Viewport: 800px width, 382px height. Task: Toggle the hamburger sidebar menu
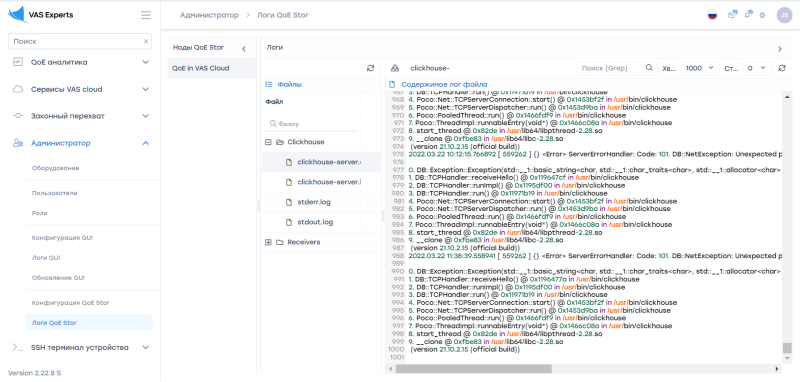click(x=146, y=15)
